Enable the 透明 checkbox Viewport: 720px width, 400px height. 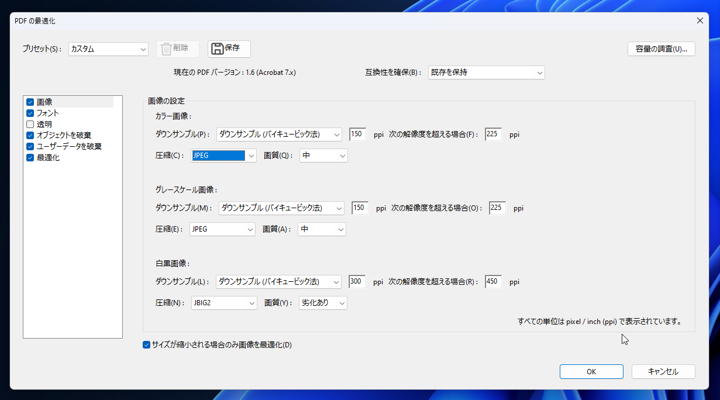(x=30, y=124)
